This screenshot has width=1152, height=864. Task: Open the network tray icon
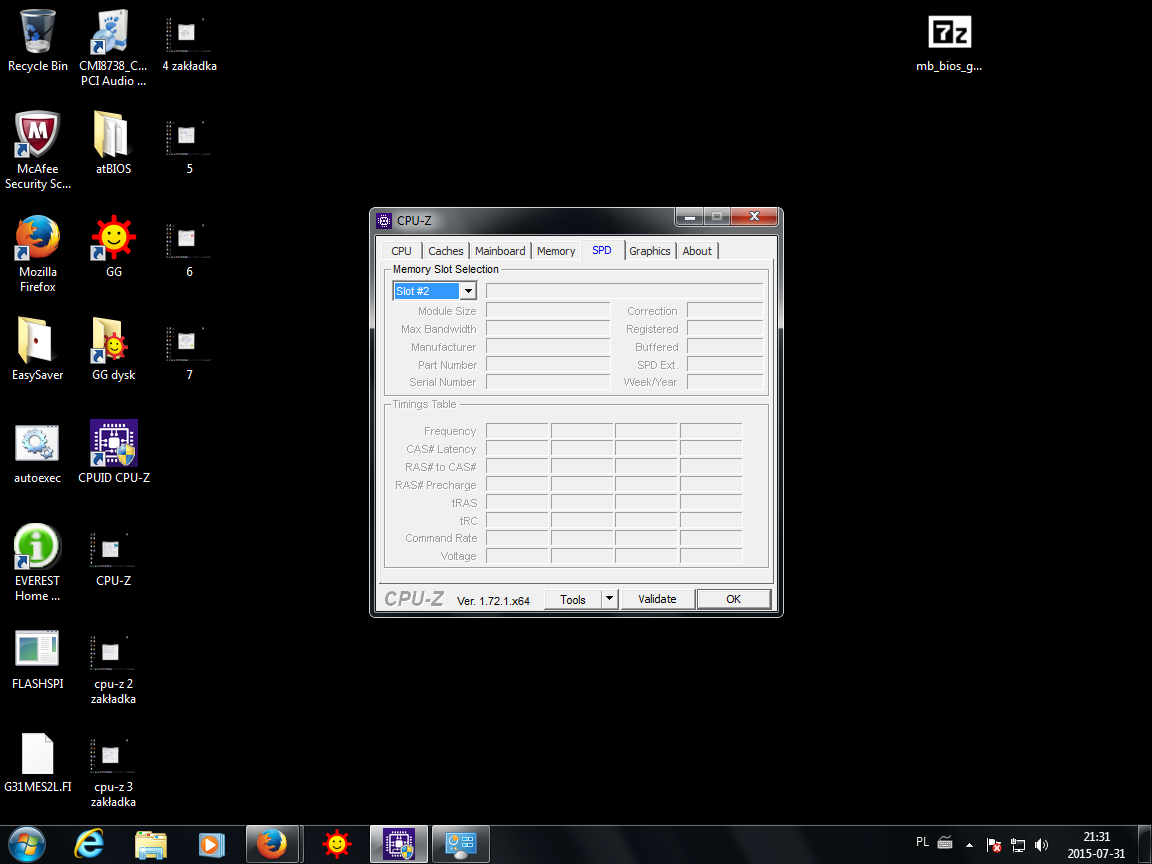[x=1018, y=845]
